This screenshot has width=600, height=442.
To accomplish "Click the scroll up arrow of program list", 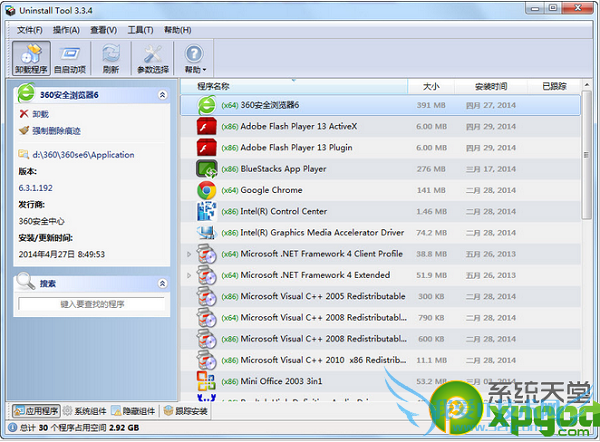I will (587, 85).
